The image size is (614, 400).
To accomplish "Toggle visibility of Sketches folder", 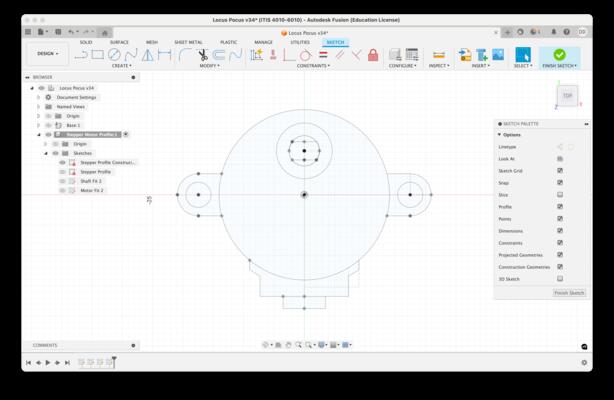I will [55, 153].
